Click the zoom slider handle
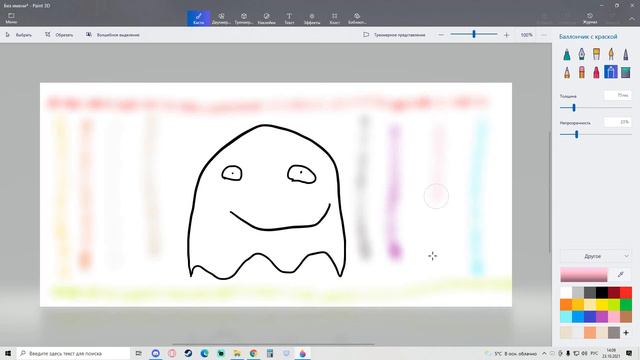This screenshot has height=360, width=640. (x=474, y=34)
